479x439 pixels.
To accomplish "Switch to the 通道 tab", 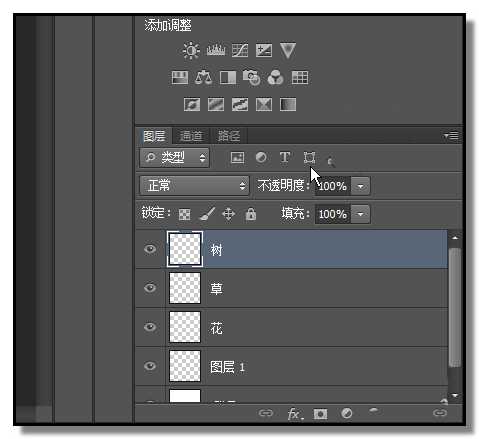I will [x=191, y=136].
